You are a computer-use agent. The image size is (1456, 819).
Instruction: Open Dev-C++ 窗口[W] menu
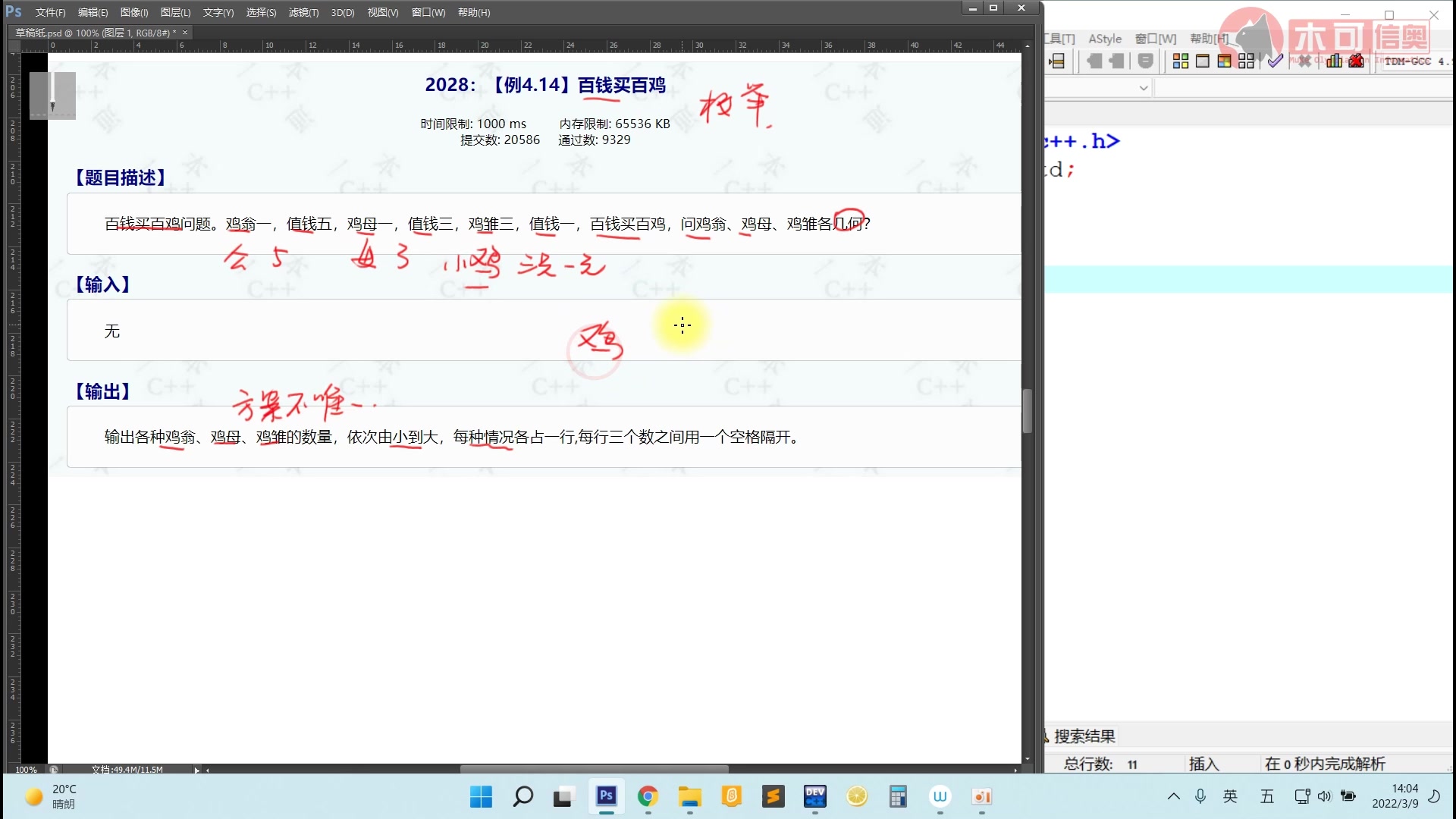(1156, 39)
